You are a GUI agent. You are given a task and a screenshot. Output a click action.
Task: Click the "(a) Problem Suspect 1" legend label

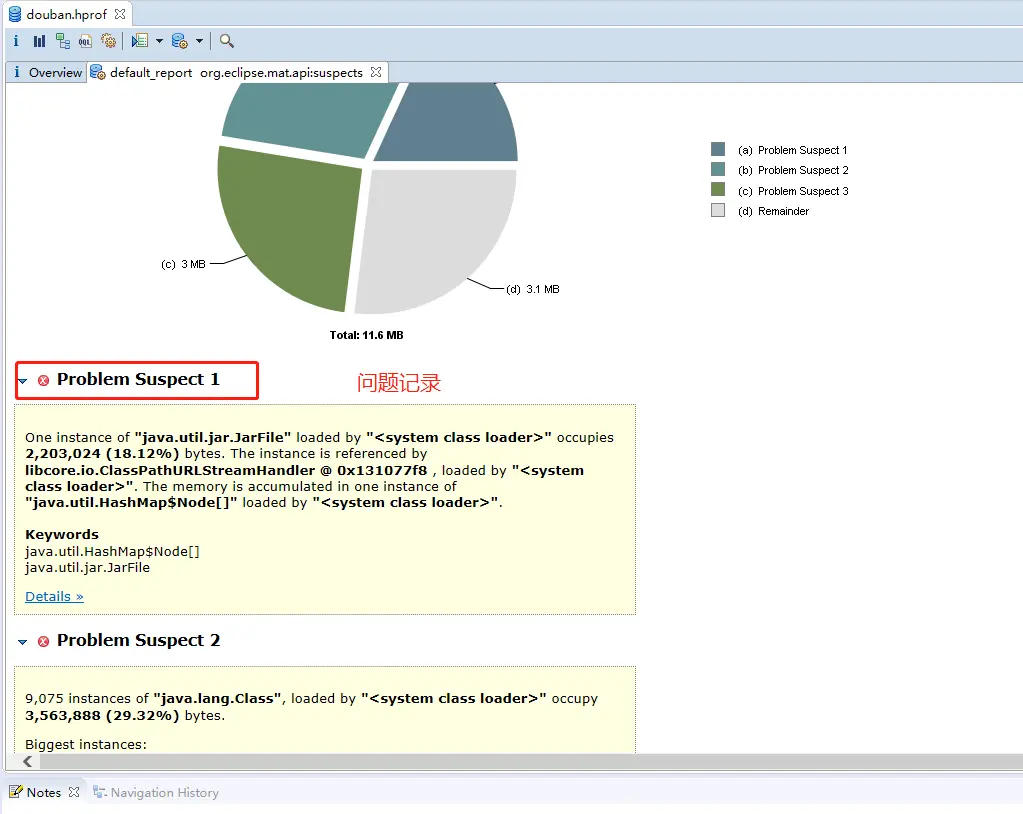click(x=793, y=150)
